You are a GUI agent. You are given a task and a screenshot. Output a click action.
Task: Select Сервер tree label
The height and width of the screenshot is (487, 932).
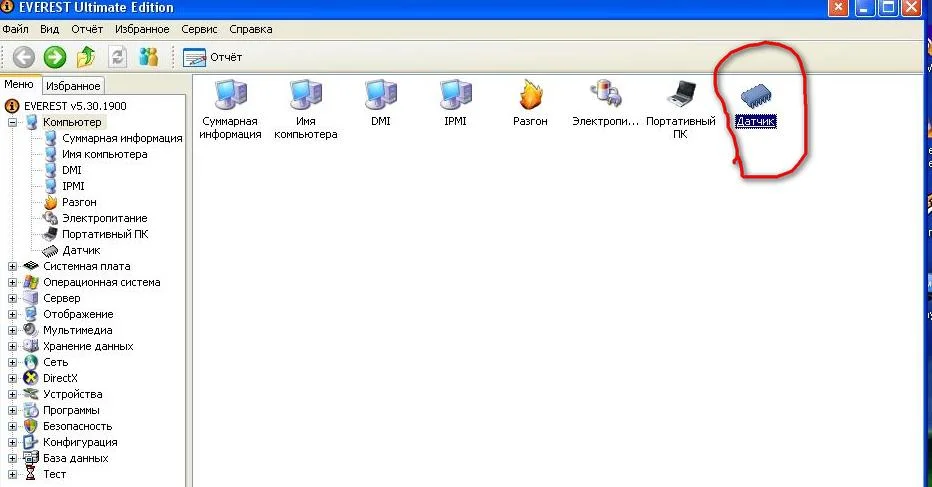coord(61,299)
